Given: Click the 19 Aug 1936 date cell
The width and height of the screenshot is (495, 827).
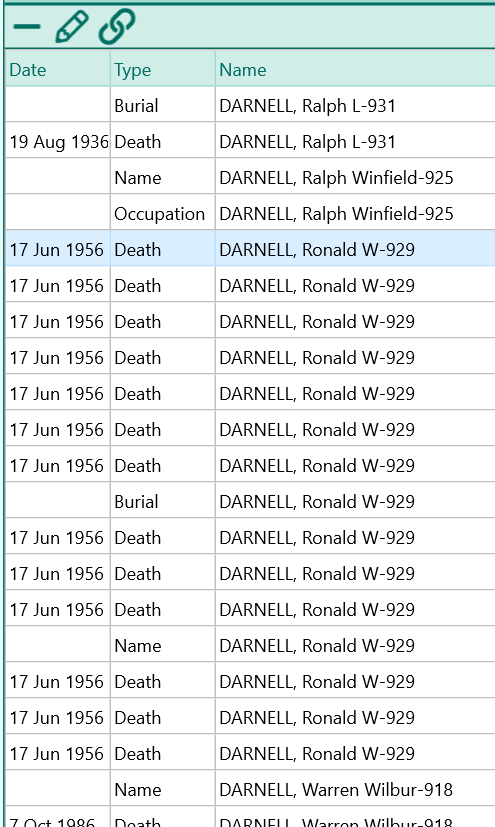Looking at the screenshot, I should (x=59, y=141).
